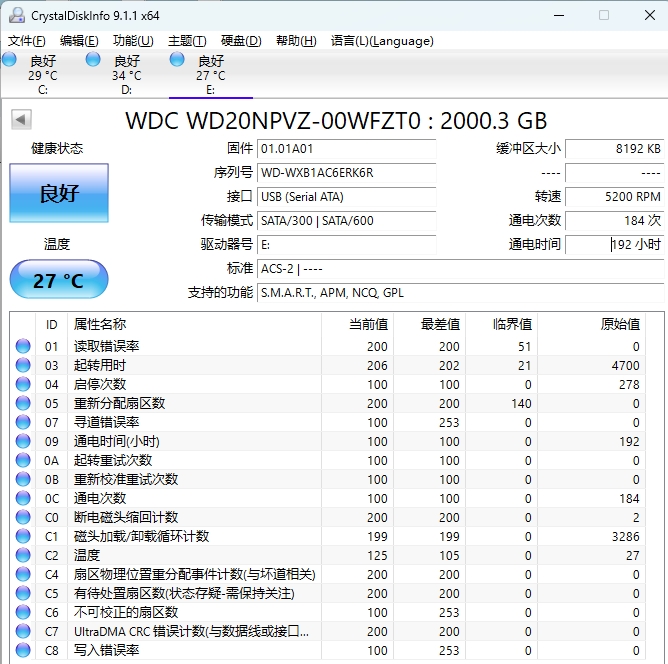Click the status orb for C6 不可校正的扇区数
The width and height of the screenshot is (668, 664).
click(23, 612)
